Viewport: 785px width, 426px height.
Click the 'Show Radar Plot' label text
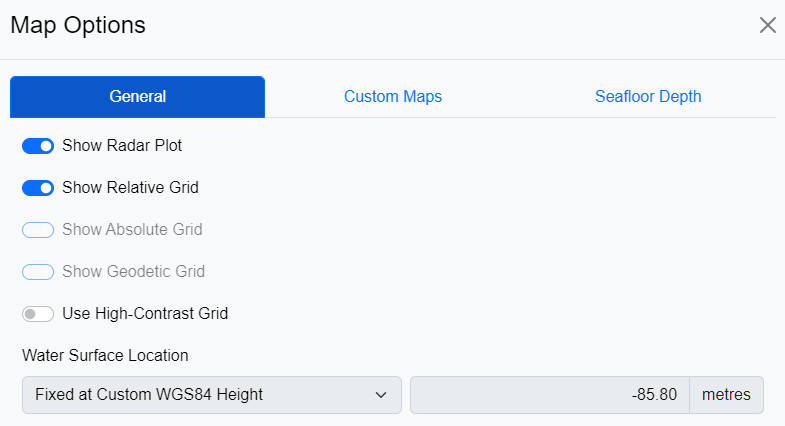click(122, 146)
